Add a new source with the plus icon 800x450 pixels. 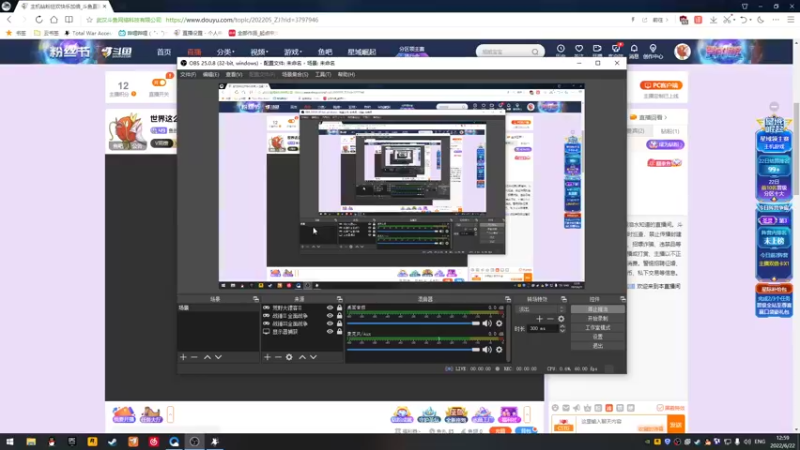[x=267, y=357]
